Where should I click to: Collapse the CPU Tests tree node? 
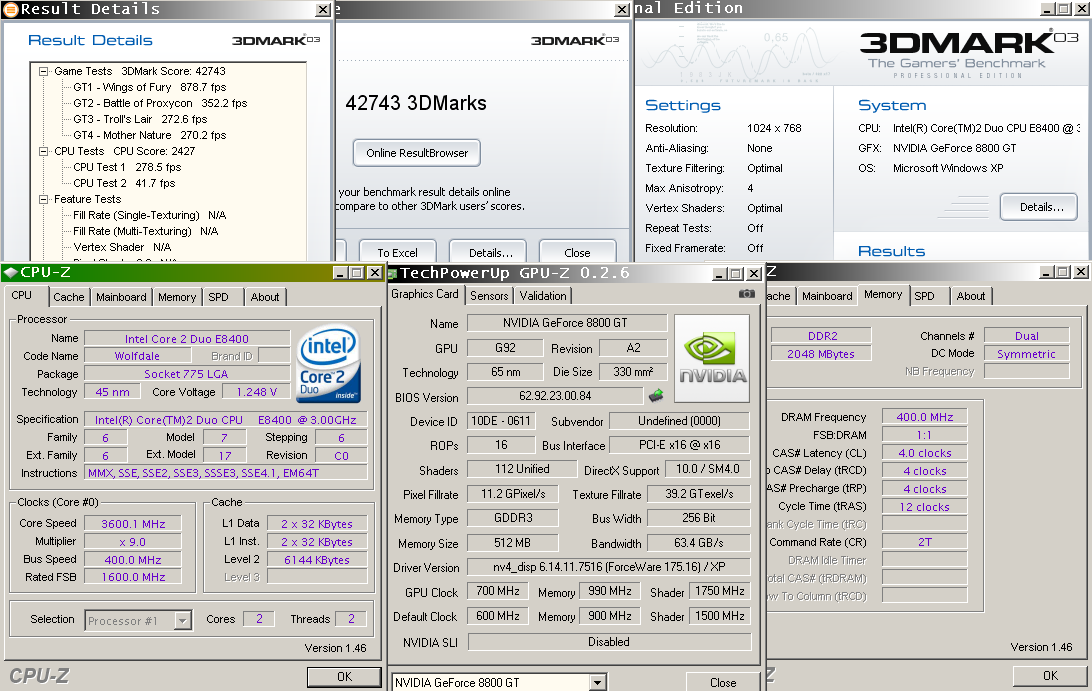click(x=44, y=151)
